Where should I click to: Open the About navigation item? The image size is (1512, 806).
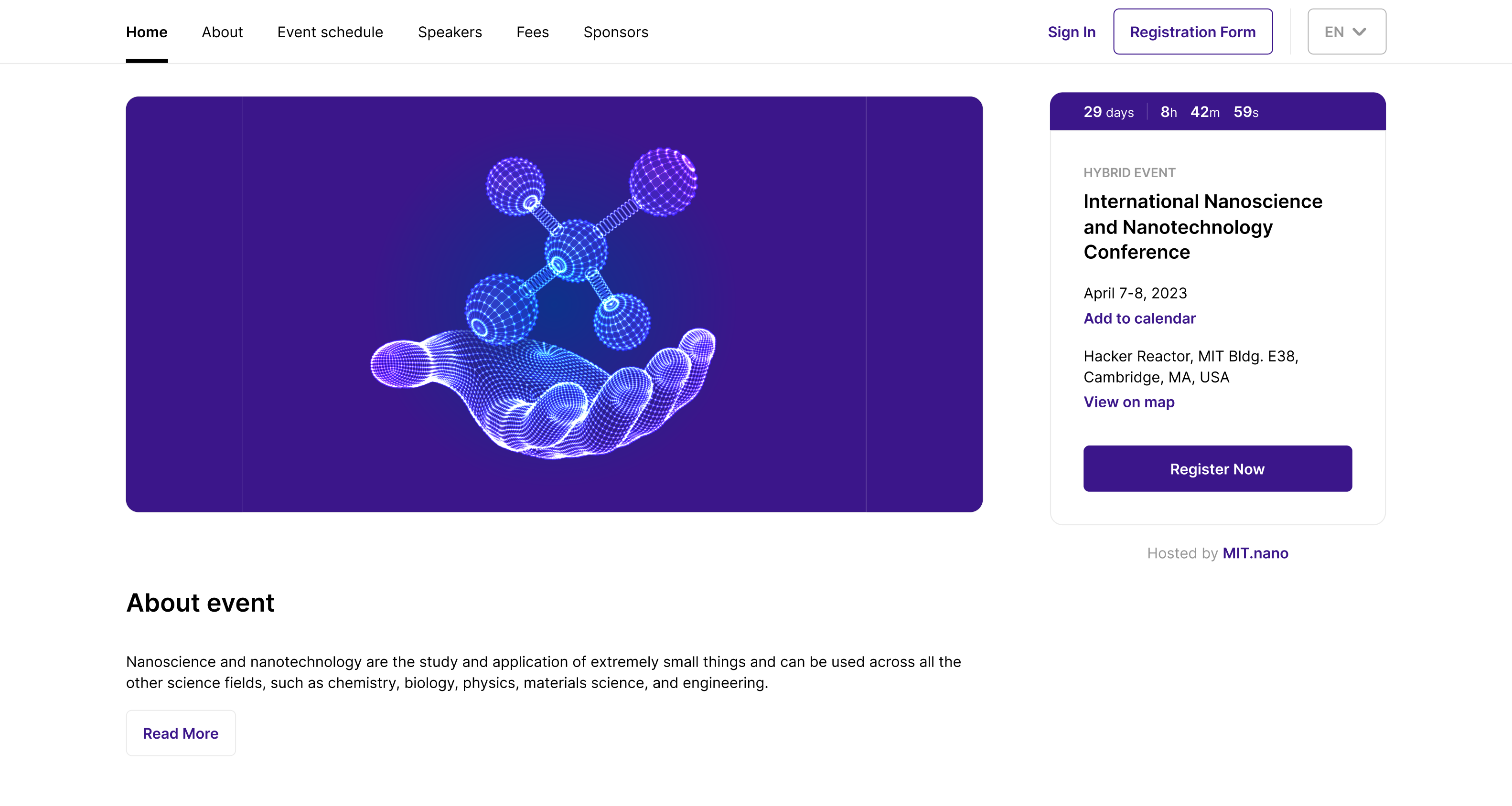222,32
